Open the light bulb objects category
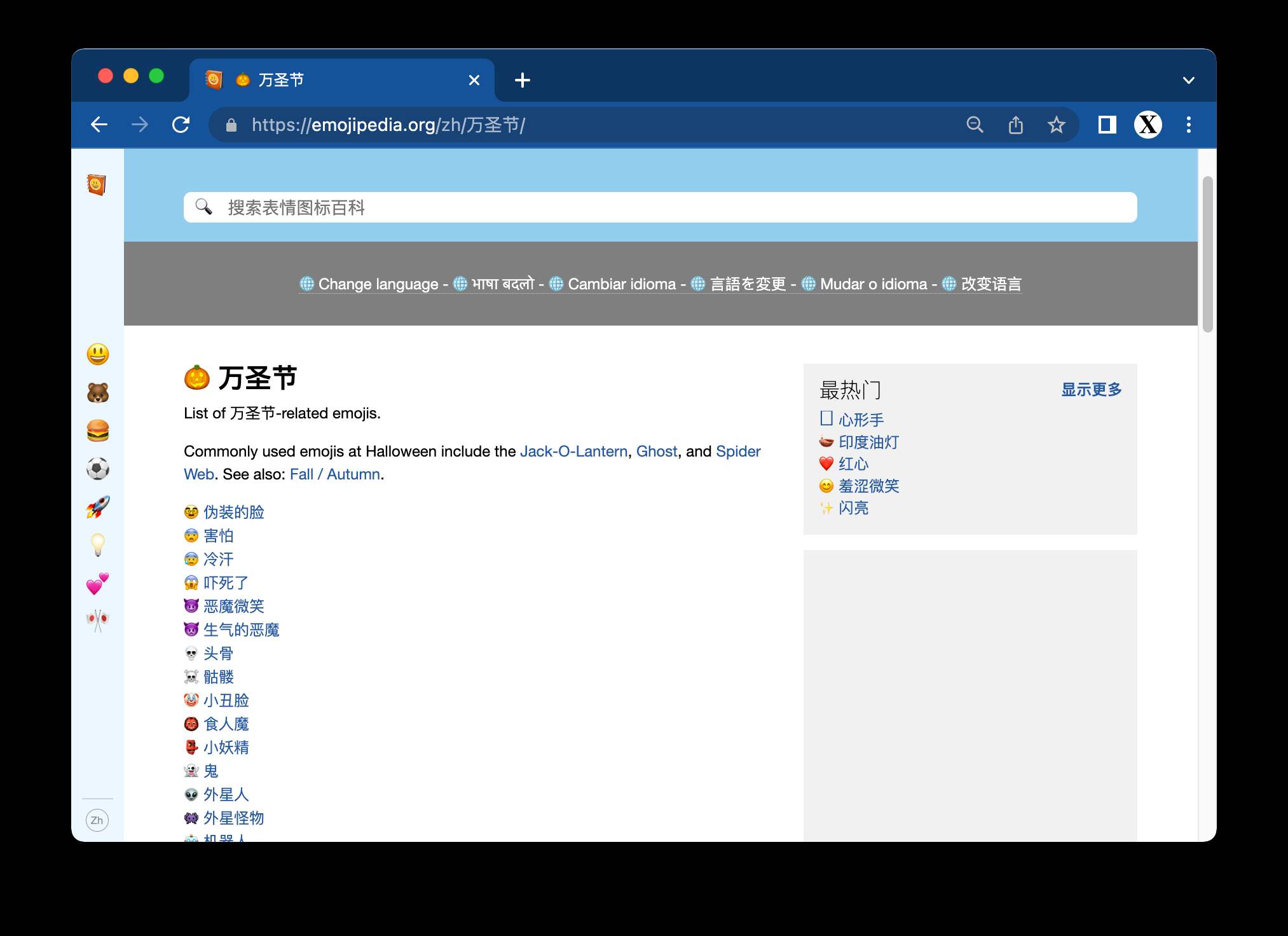This screenshot has width=1288, height=936. tap(97, 545)
